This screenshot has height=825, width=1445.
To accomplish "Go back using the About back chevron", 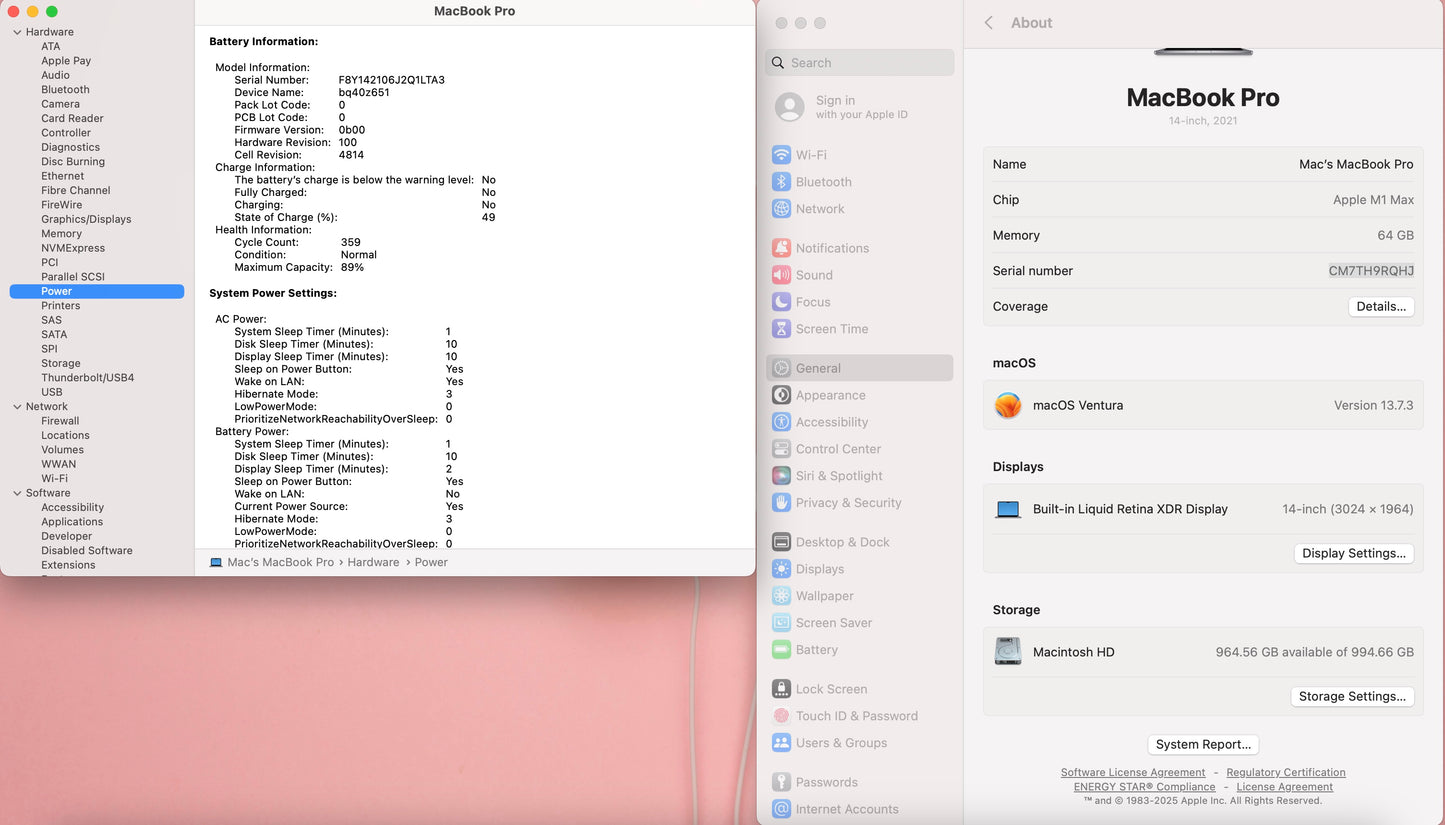I will pyautogui.click(x=989, y=23).
